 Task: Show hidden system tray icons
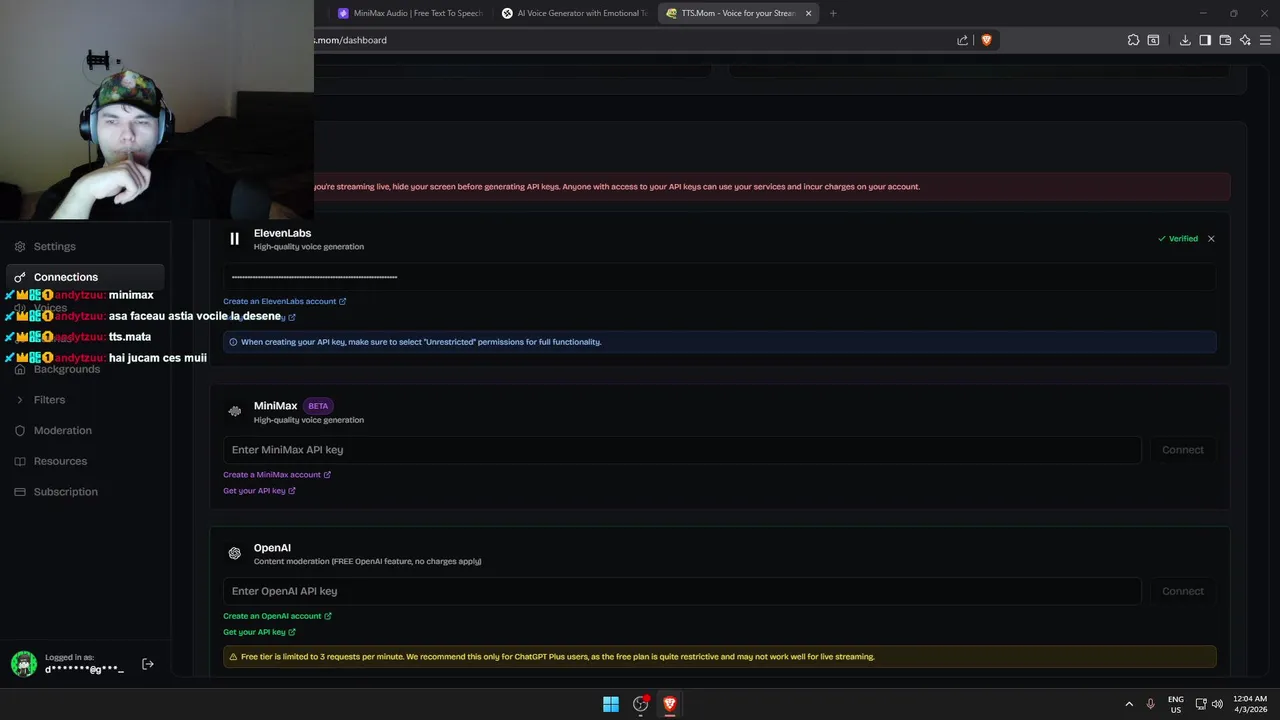(1129, 704)
